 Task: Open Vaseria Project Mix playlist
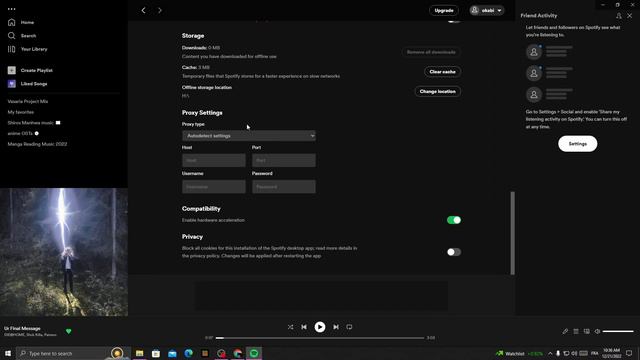pos(28,101)
